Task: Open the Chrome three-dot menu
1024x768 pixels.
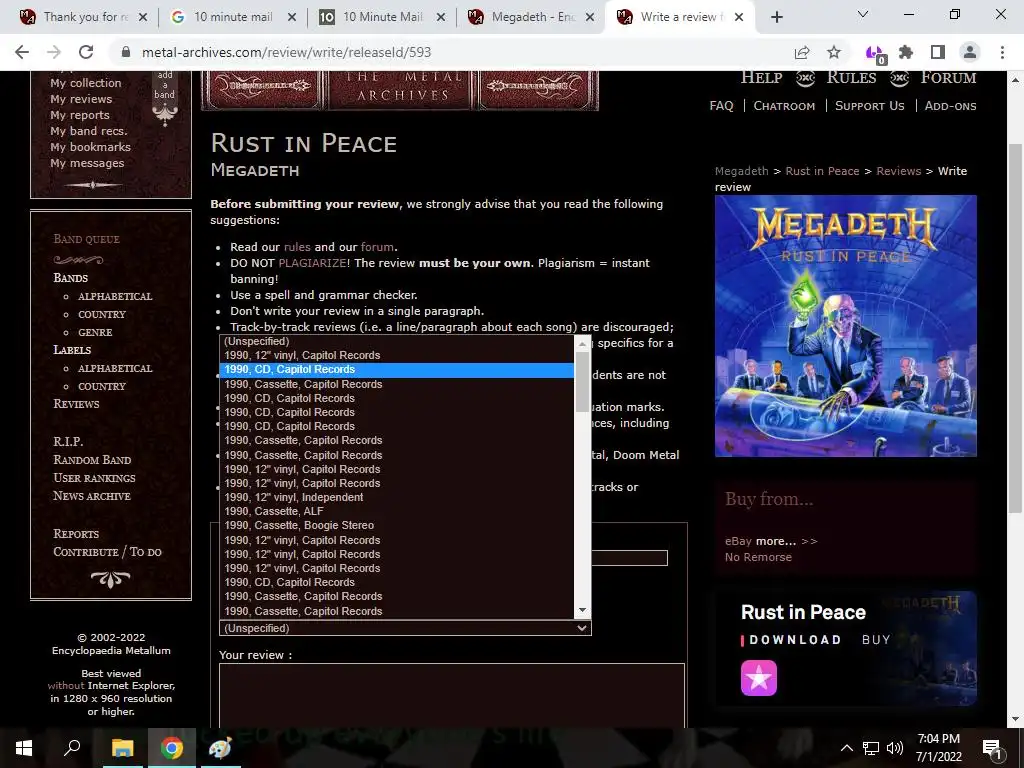Action: click(x=1002, y=52)
